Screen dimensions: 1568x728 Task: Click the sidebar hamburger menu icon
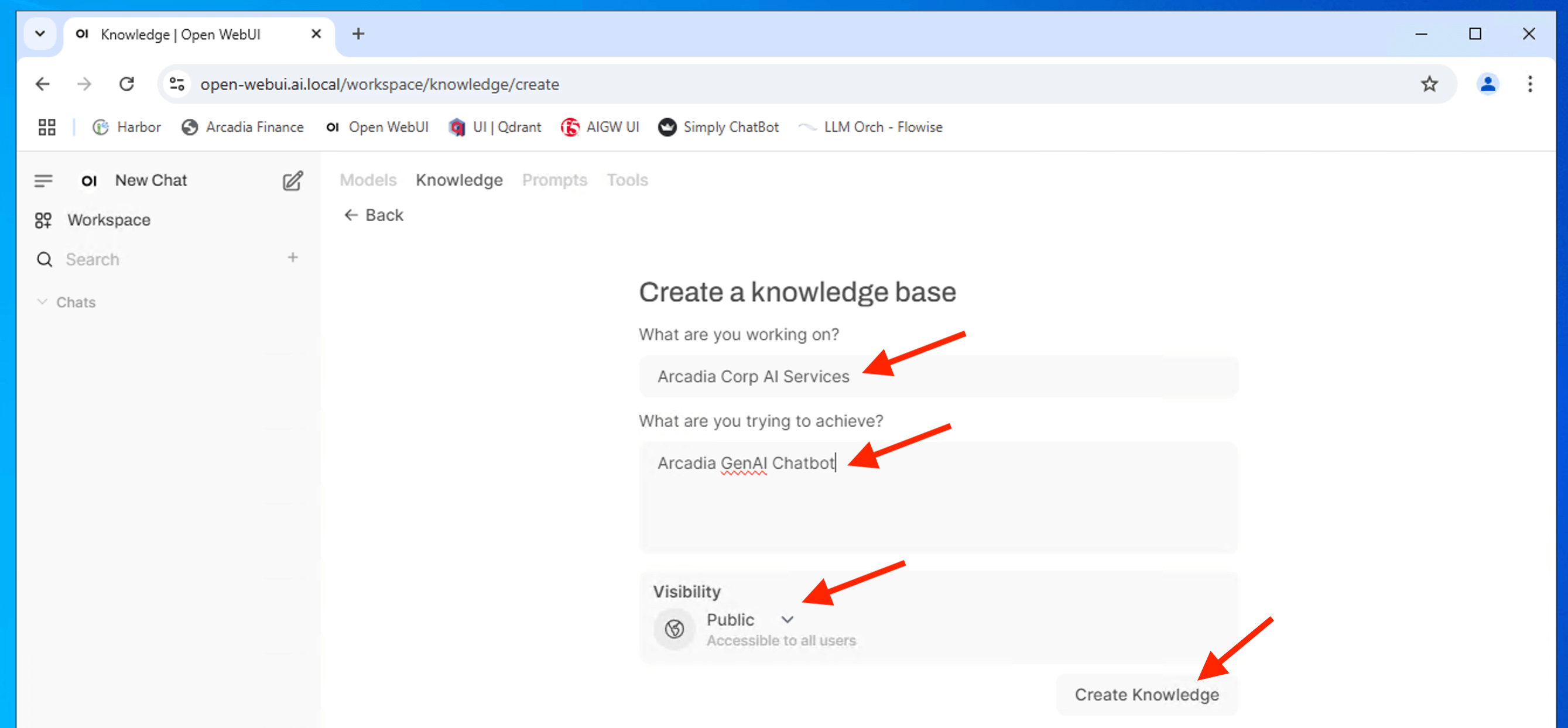point(43,181)
